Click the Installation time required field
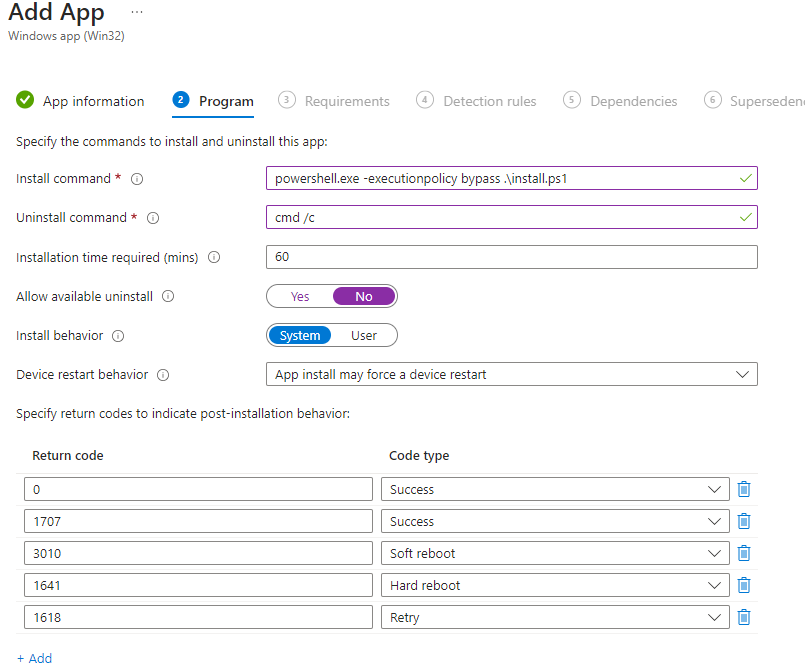The image size is (805, 665). click(x=511, y=257)
